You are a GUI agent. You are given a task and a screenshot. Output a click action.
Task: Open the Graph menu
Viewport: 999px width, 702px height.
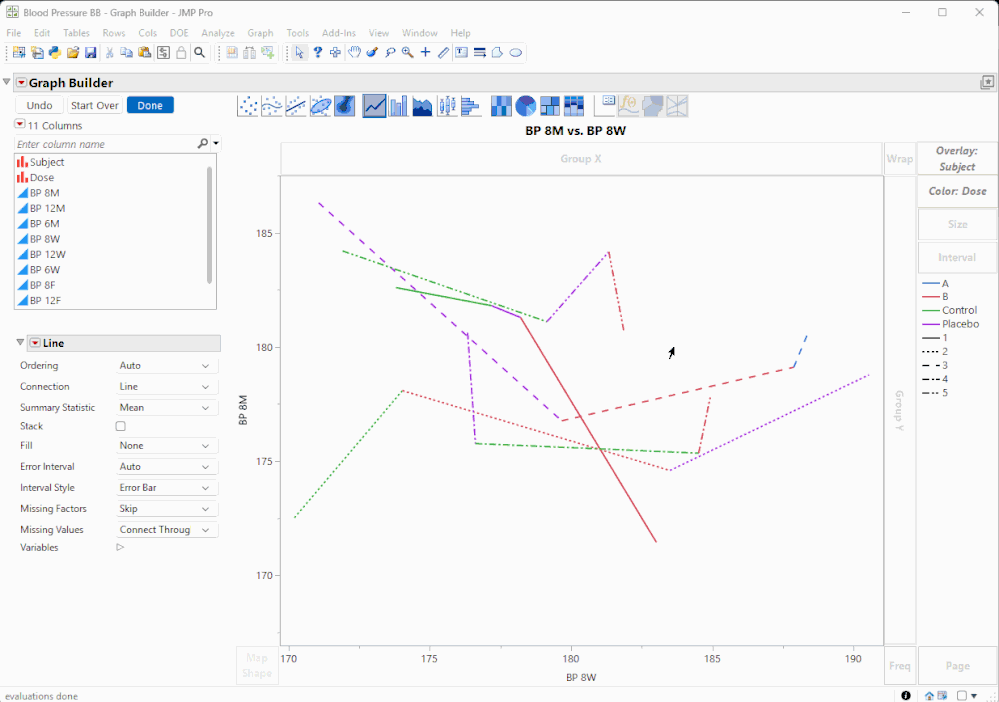pyautogui.click(x=260, y=33)
